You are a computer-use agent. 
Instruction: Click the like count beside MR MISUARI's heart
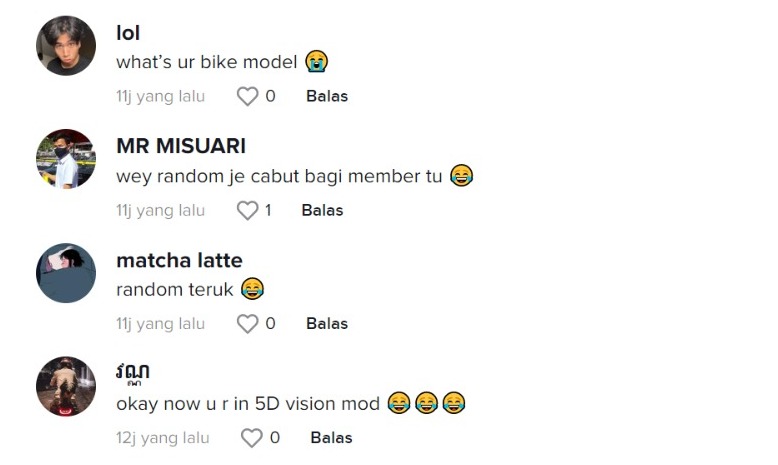pyautogui.click(x=268, y=210)
